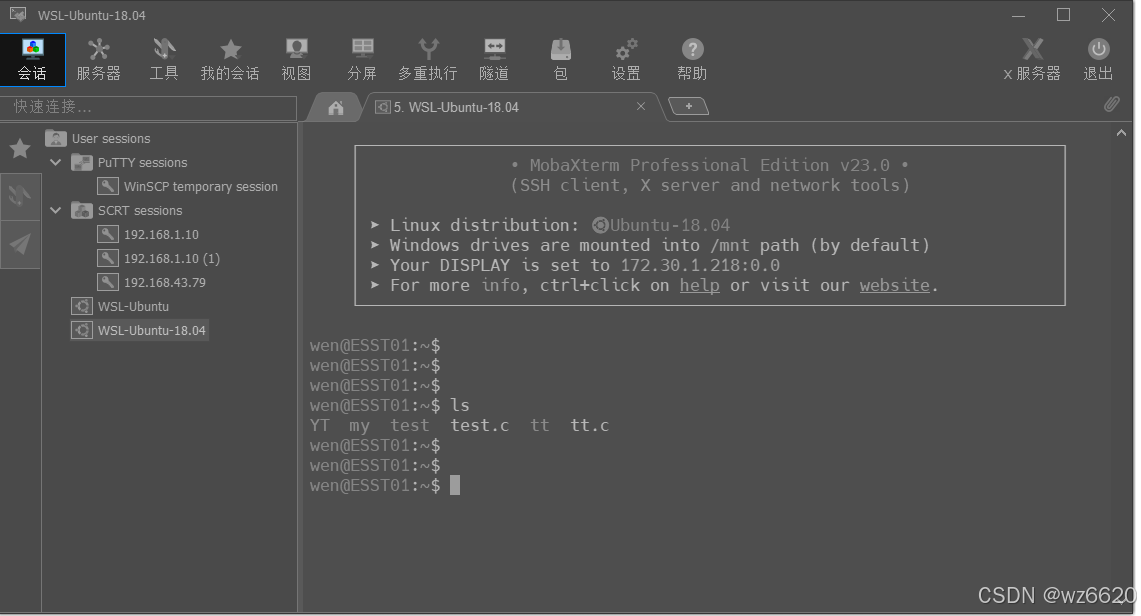Viewport: 1141px width, 616px height.
Task: Click the title bar app icon
Action: pyautogui.click(x=18, y=15)
